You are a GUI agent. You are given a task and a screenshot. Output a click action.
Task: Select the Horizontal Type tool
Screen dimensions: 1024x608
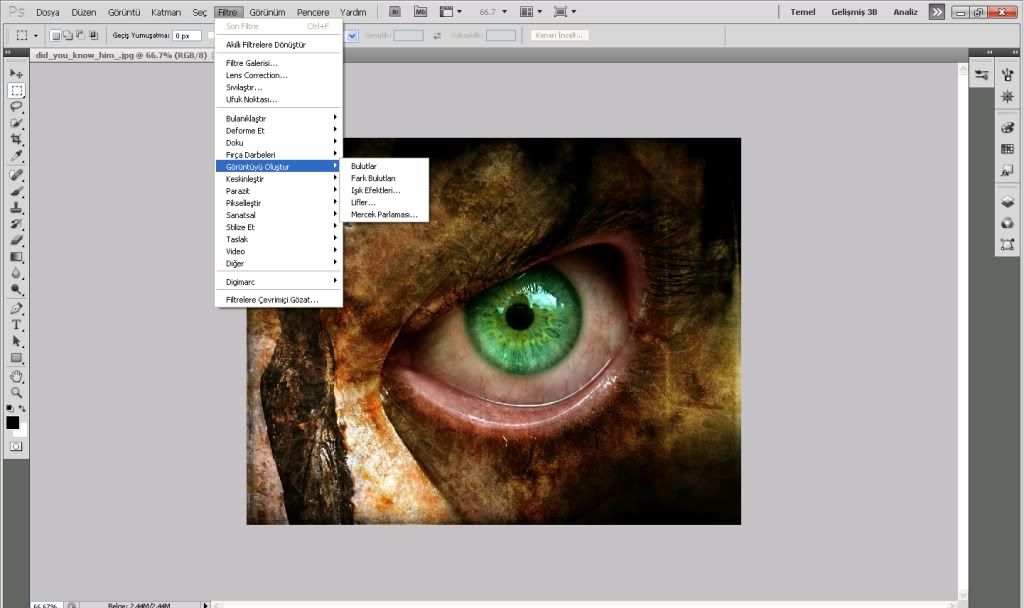point(16,325)
